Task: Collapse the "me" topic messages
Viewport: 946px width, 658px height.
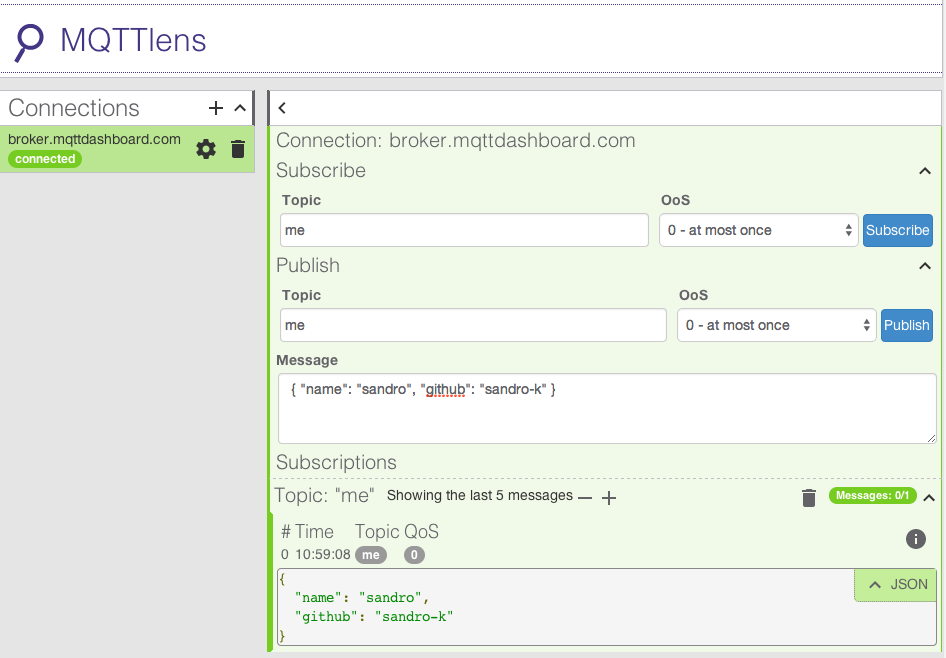Action: 929,497
